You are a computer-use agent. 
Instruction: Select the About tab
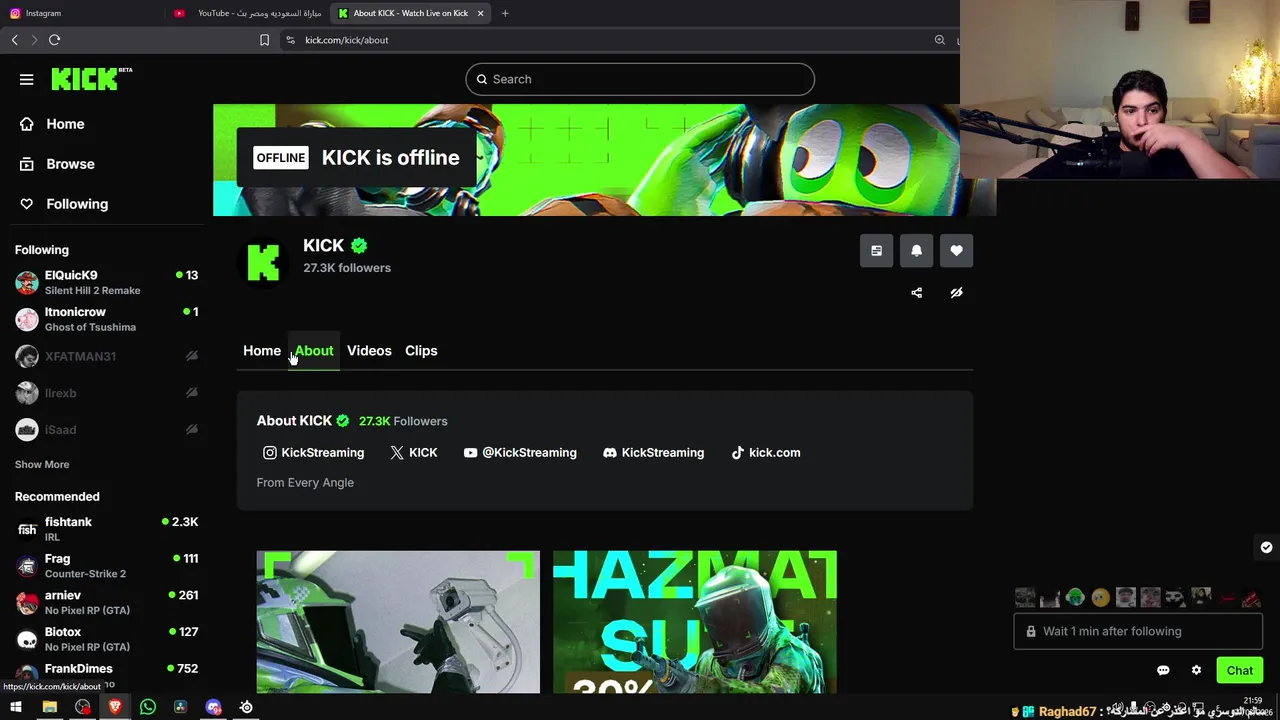[x=314, y=351]
